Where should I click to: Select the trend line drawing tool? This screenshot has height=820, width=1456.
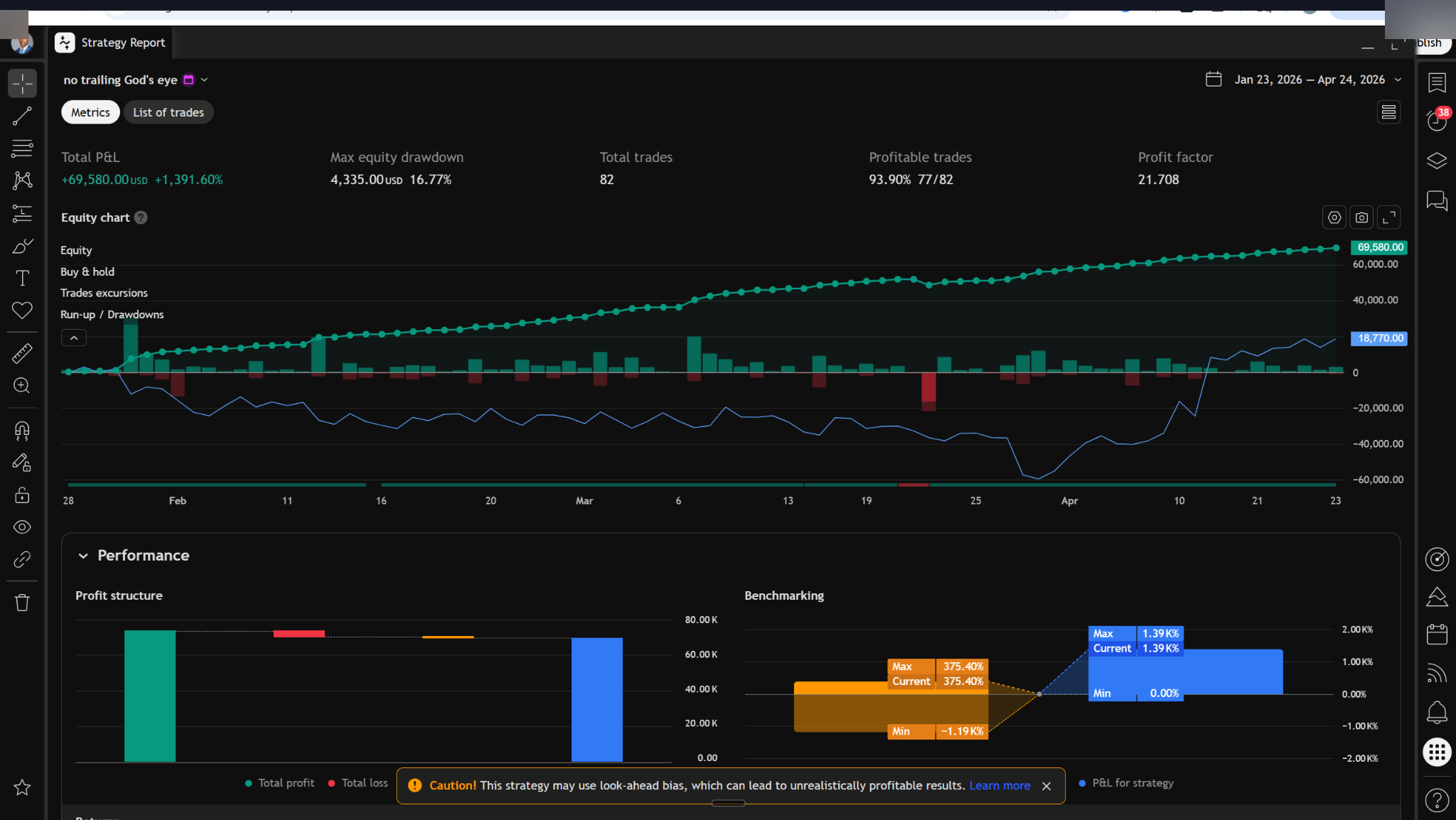pyautogui.click(x=22, y=116)
